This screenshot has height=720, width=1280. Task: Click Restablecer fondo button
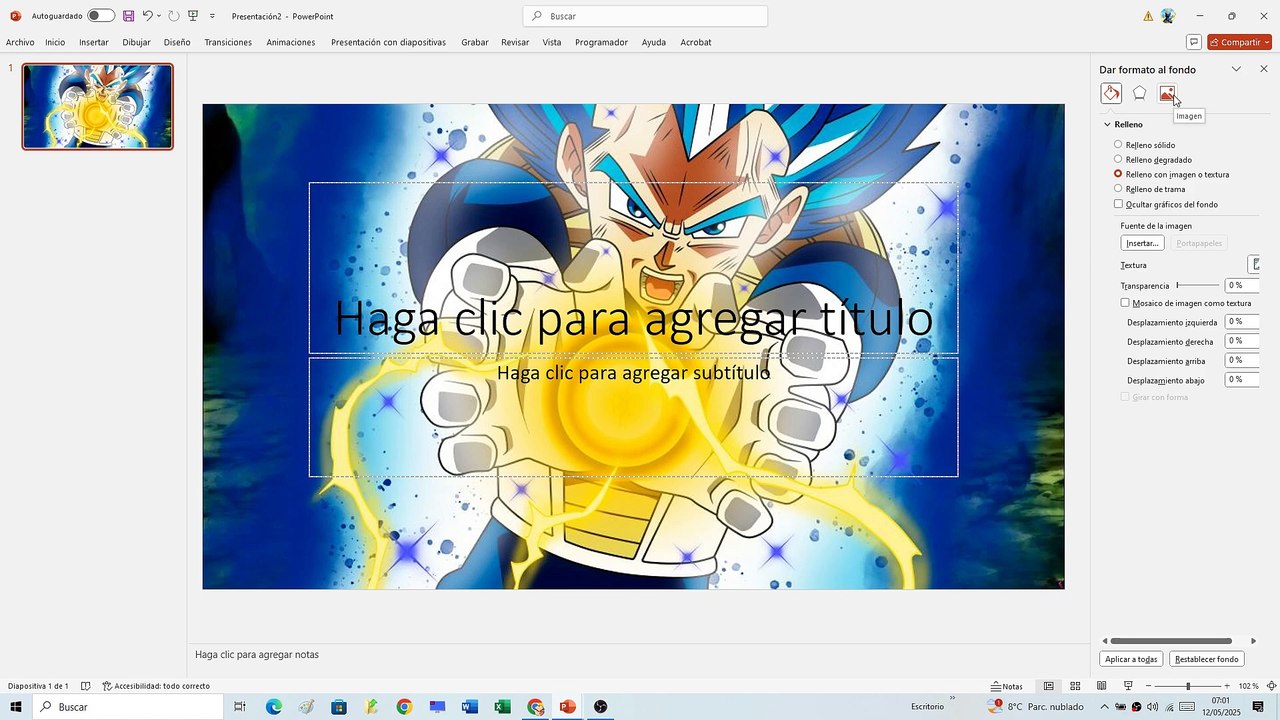(1207, 659)
